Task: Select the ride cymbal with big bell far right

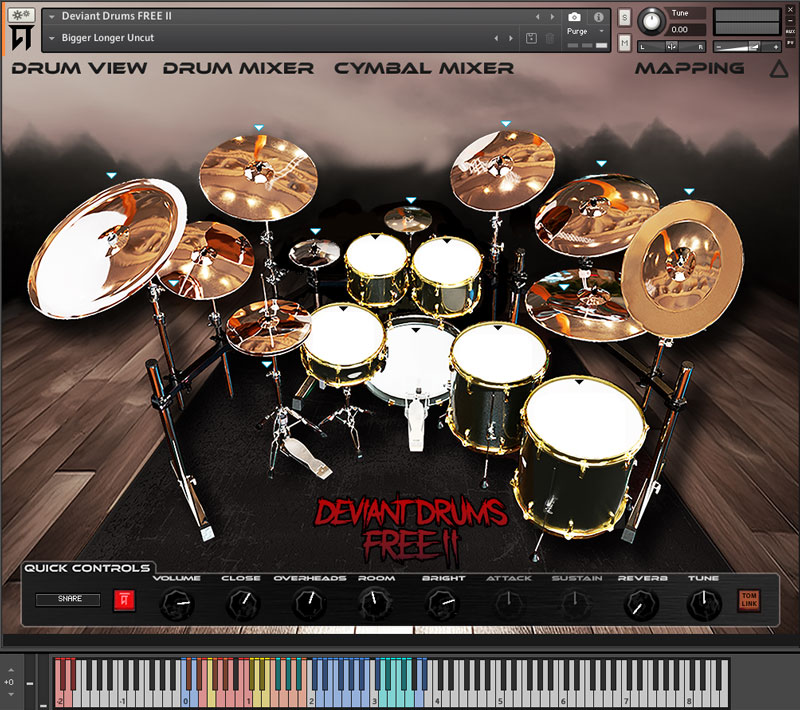Action: pos(682,267)
